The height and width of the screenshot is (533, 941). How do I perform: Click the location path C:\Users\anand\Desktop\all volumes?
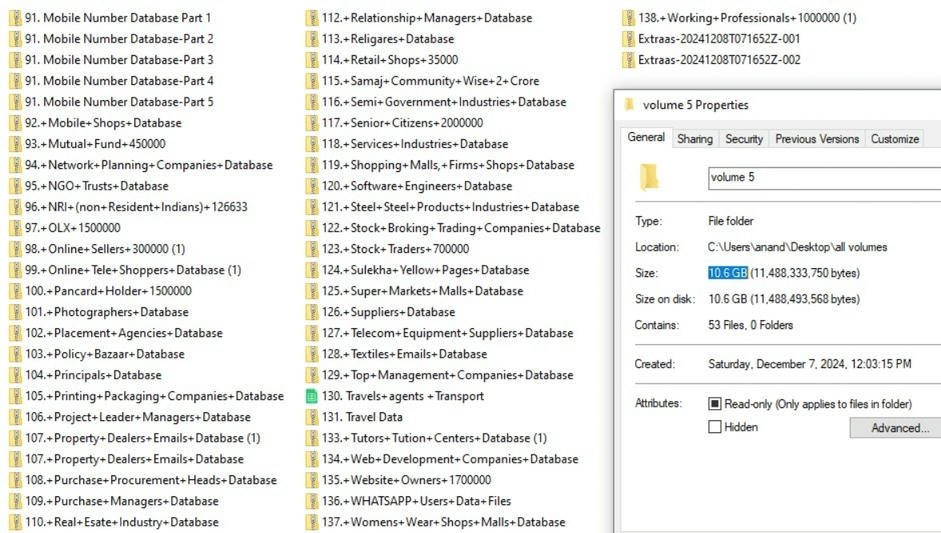coord(797,247)
